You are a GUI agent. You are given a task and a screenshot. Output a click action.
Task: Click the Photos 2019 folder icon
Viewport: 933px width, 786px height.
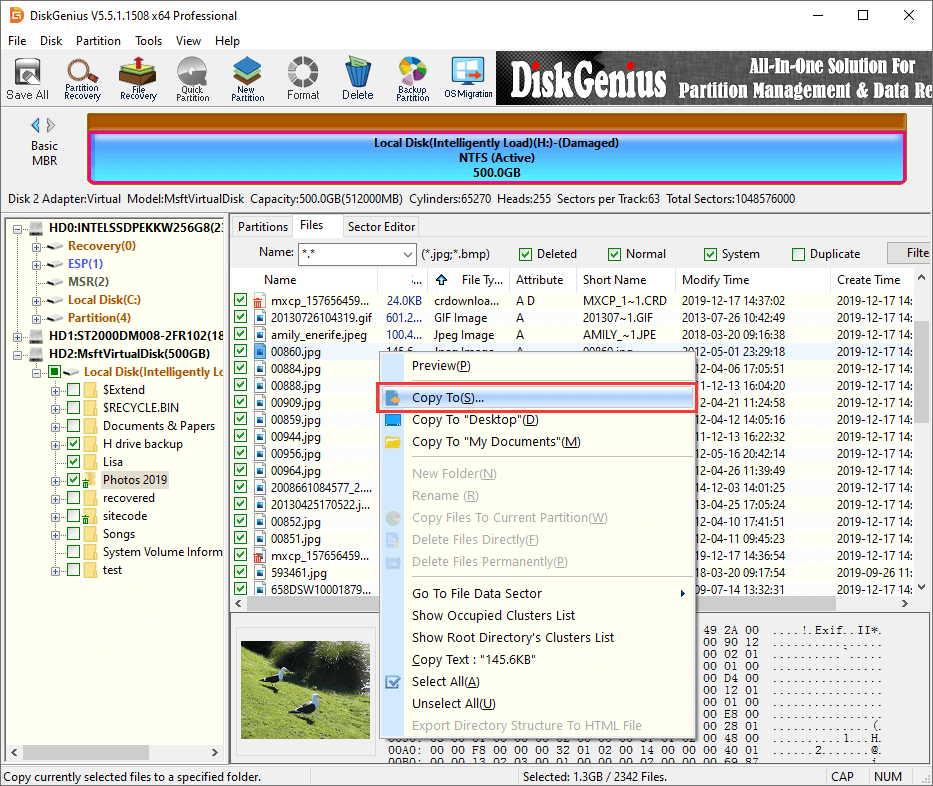(x=90, y=480)
